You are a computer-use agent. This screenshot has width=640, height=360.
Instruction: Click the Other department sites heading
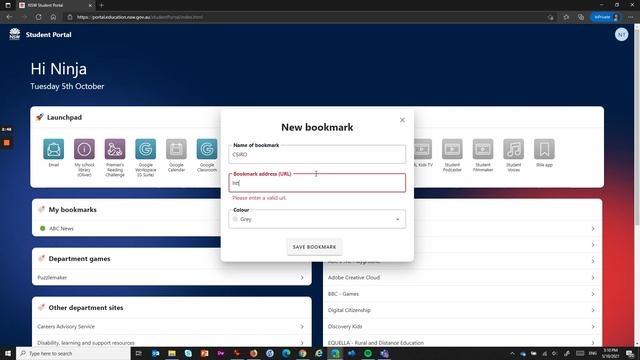coord(86,307)
